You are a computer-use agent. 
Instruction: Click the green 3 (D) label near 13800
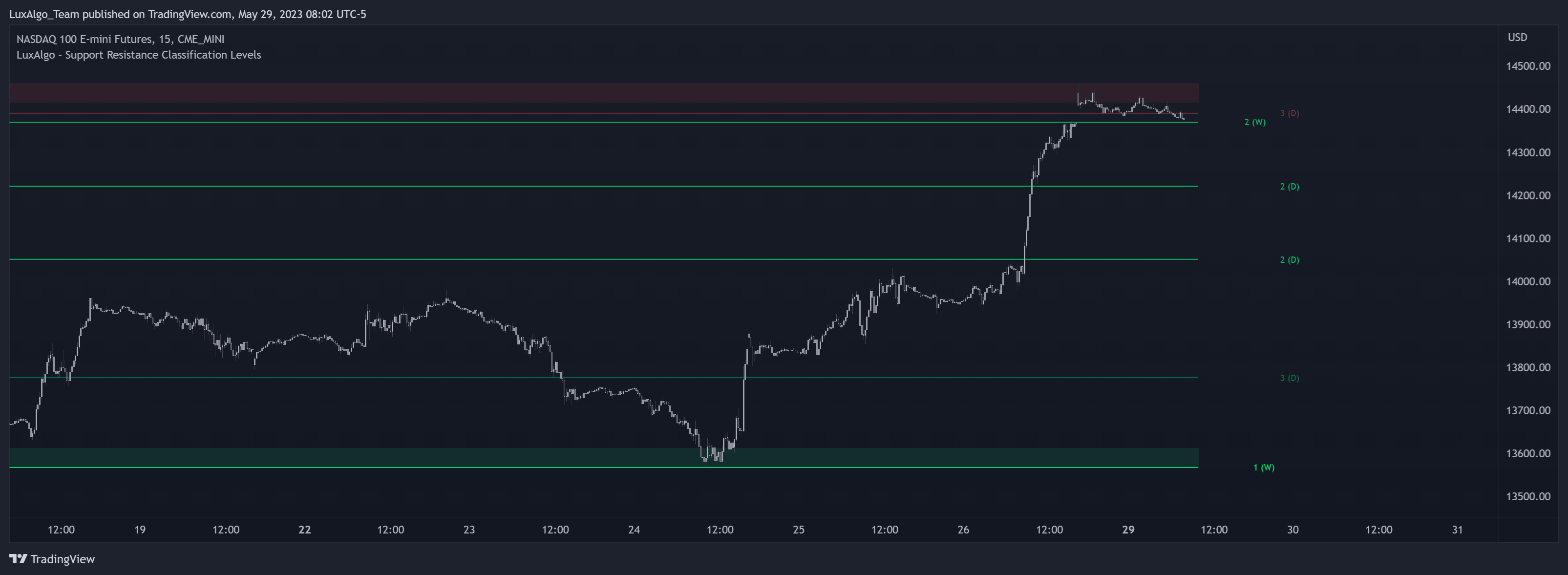pyautogui.click(x=1289, y=378)
